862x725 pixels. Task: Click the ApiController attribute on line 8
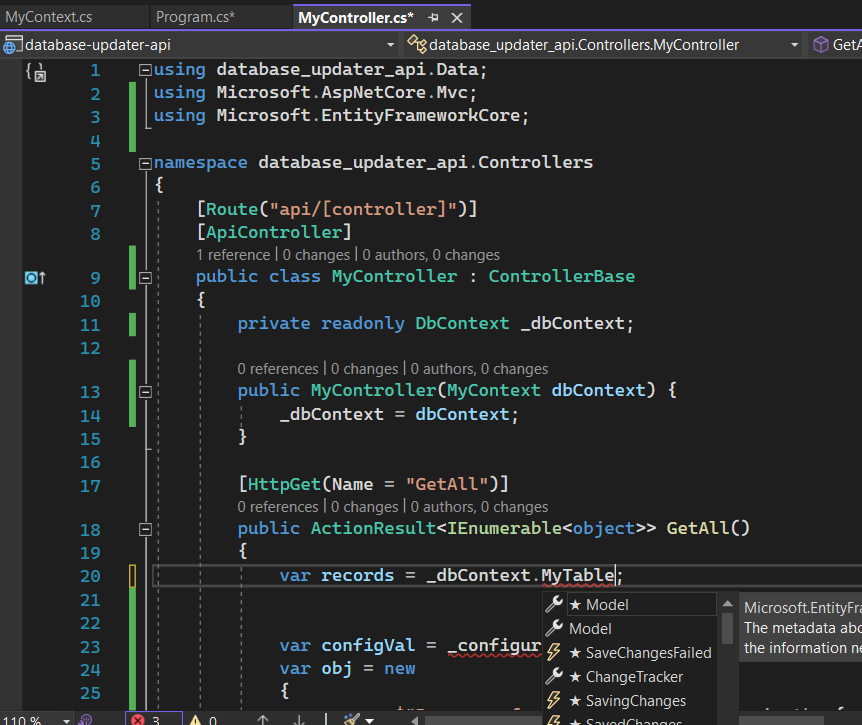(274, 233)
